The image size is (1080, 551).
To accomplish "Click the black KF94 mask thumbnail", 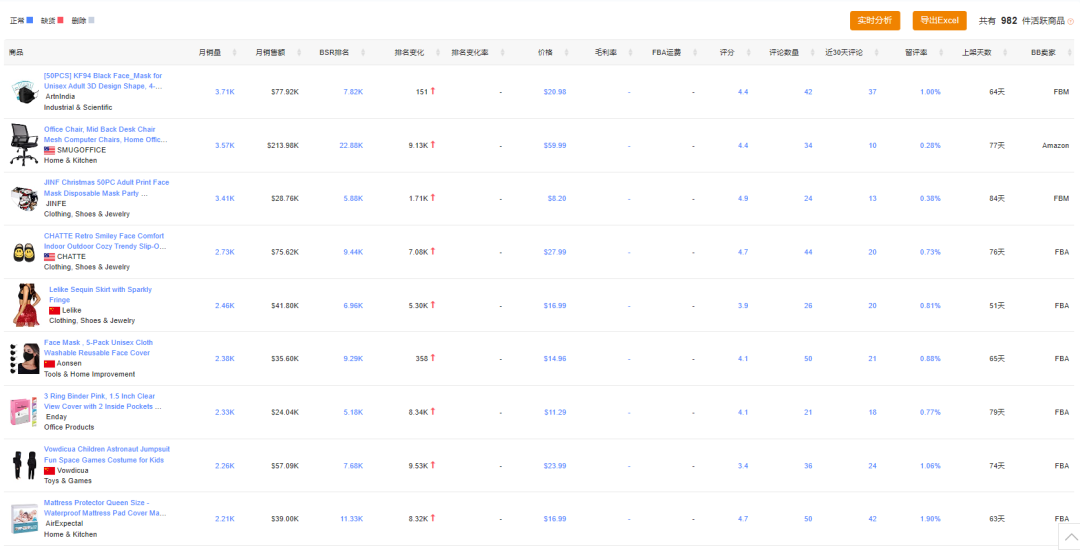I will click(24, 92).
